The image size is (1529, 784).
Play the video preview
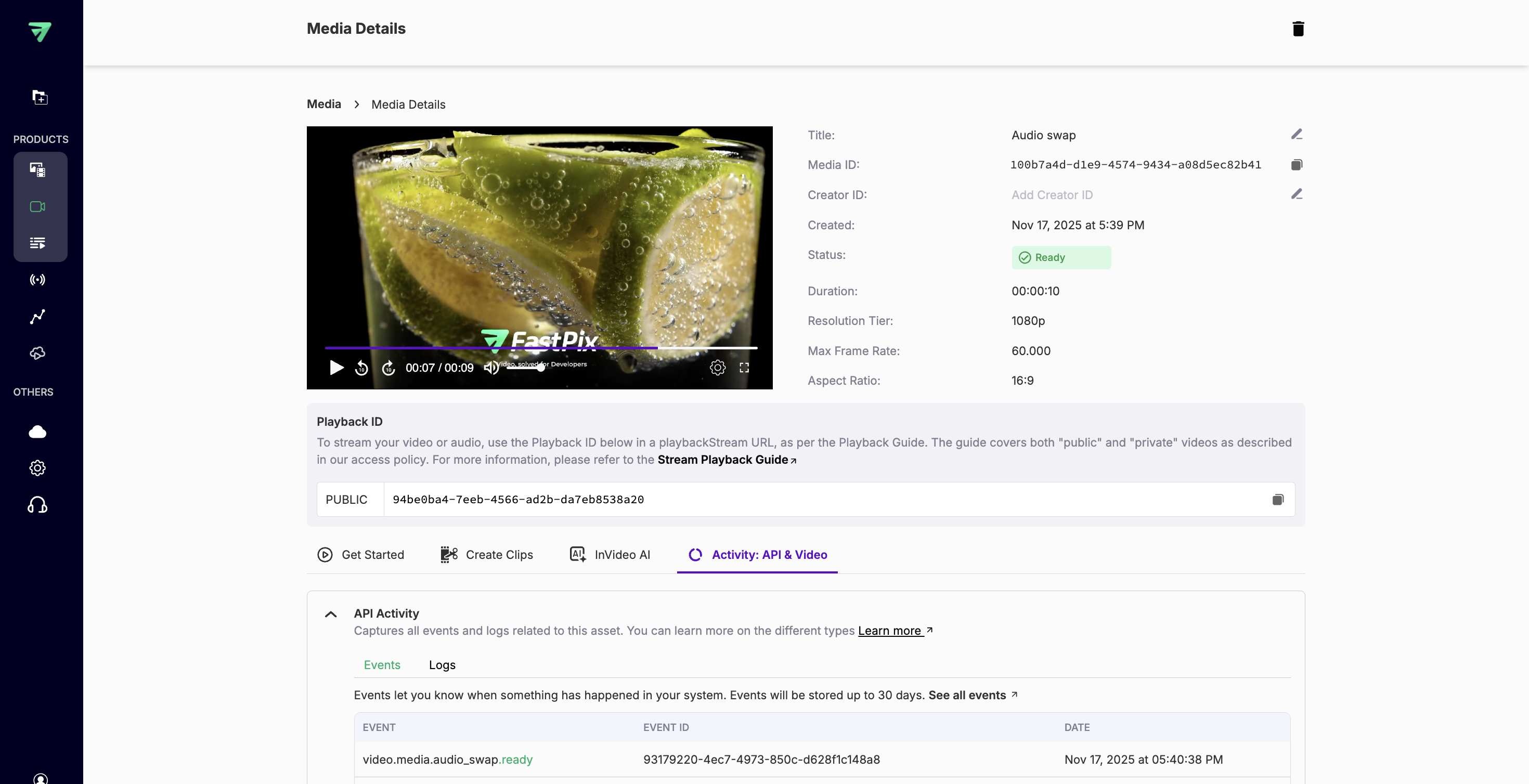pos(336,368)
